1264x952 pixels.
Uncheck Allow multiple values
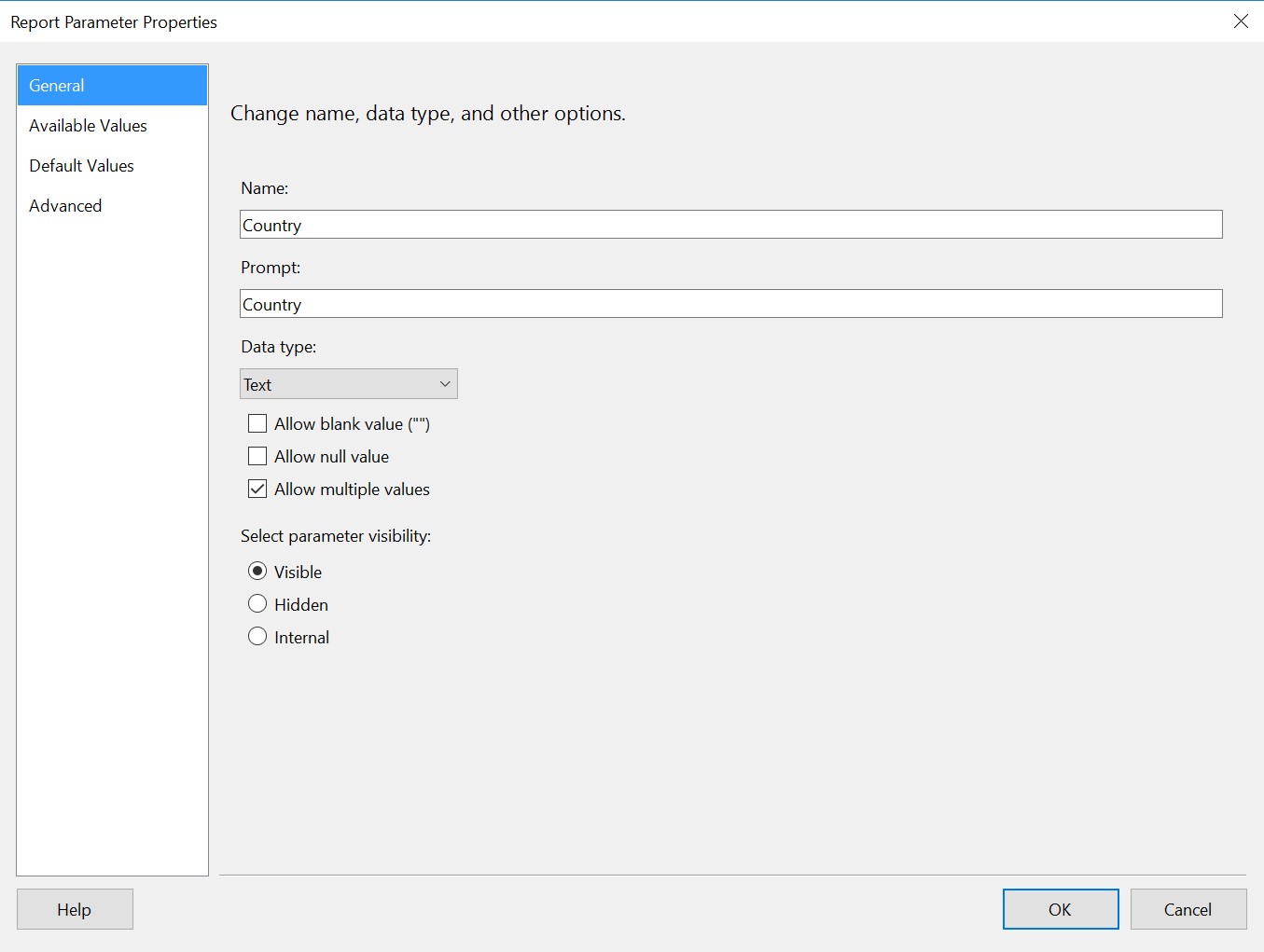point(257,490)
